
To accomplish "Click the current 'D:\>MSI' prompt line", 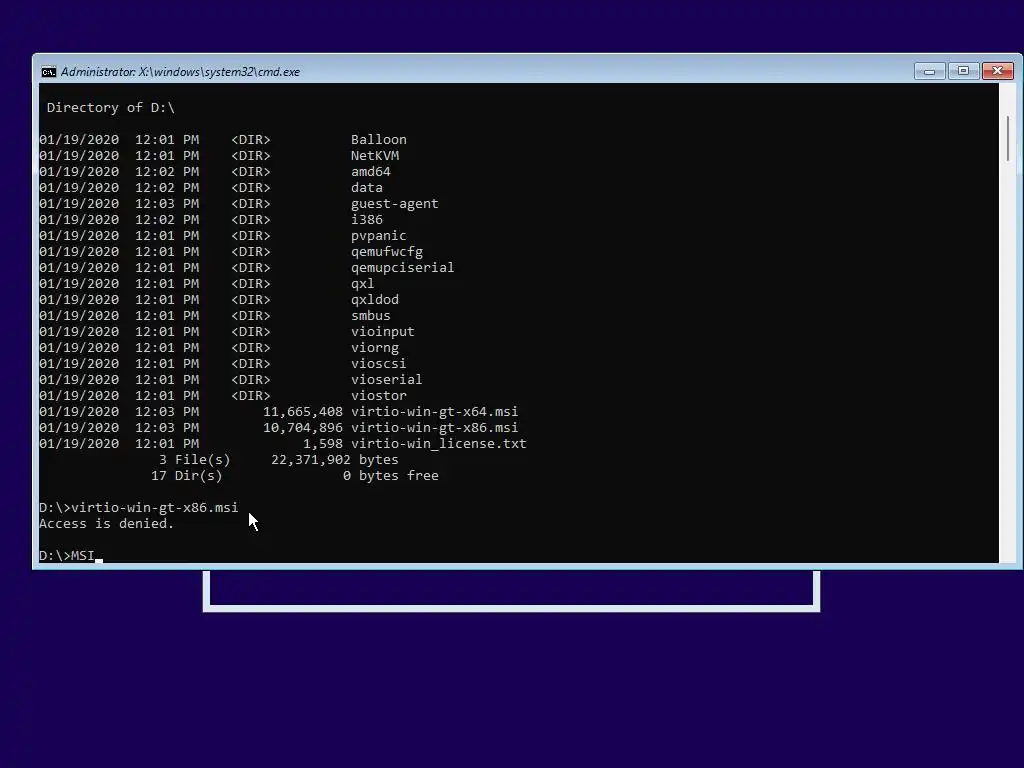I will pyautogui.click(x=67, y=556).
